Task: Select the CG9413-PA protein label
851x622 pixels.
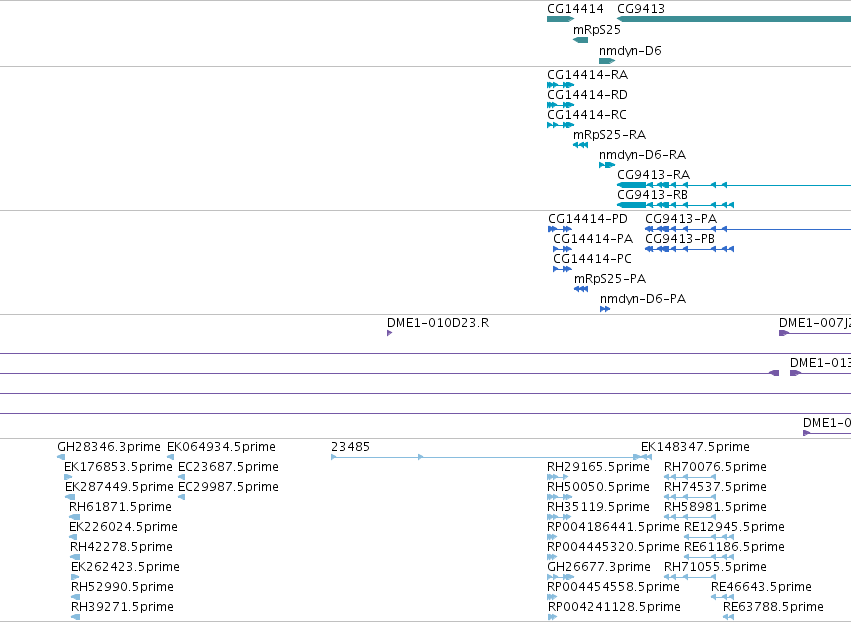Action: [681, 219]
